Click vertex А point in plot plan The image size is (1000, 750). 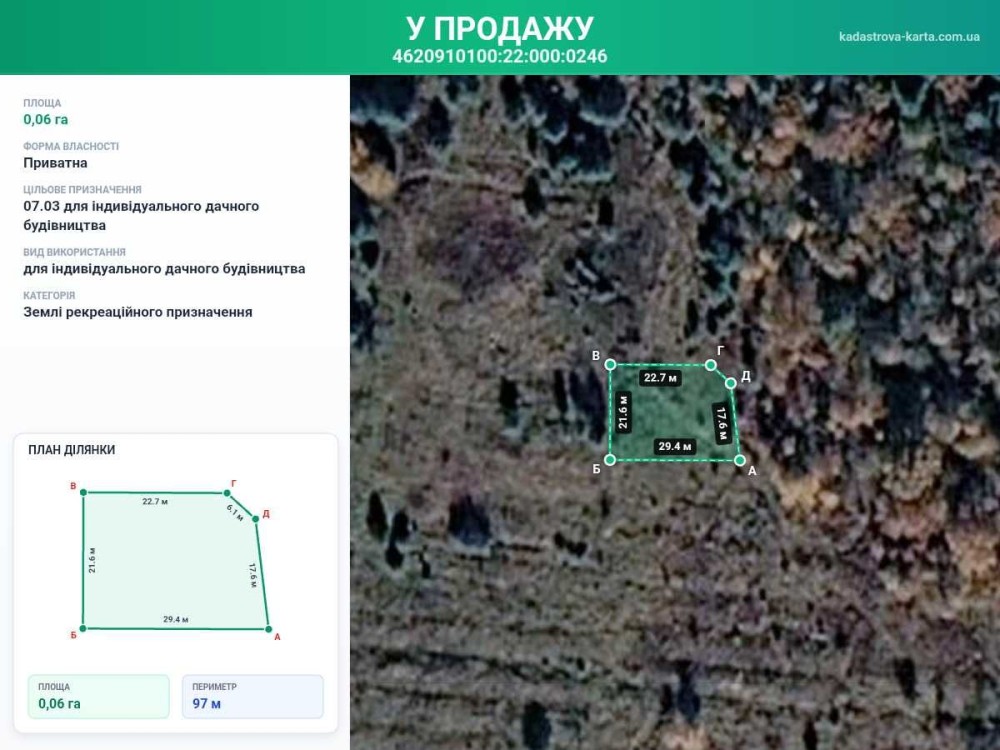268,629
